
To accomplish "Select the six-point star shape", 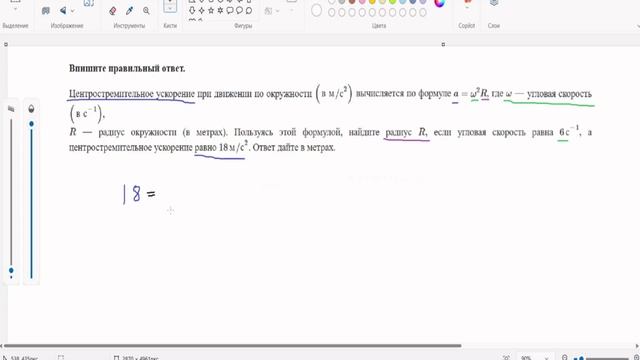I will click(x=220, y=10).
